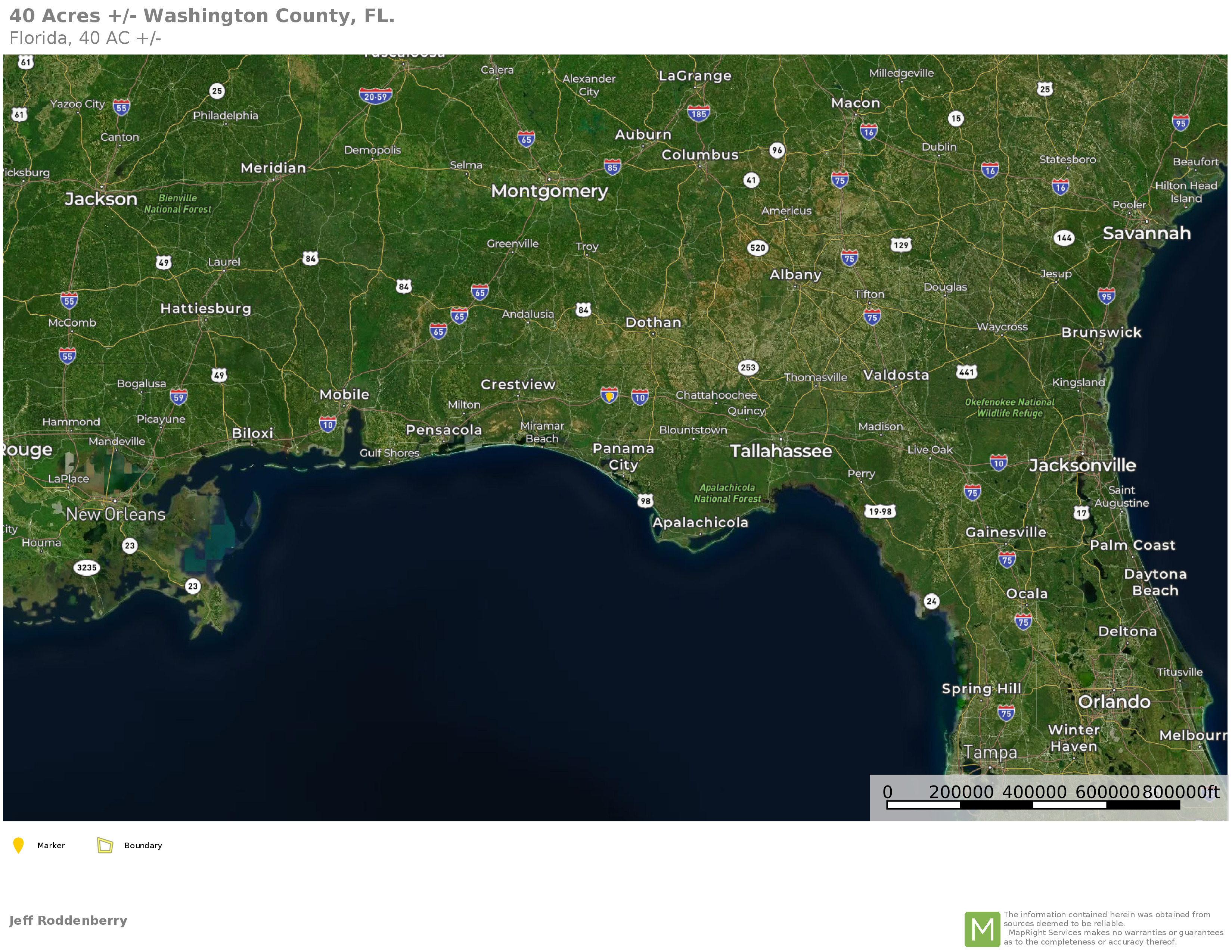Click the Jacksonville city label

click(1082, 465)
